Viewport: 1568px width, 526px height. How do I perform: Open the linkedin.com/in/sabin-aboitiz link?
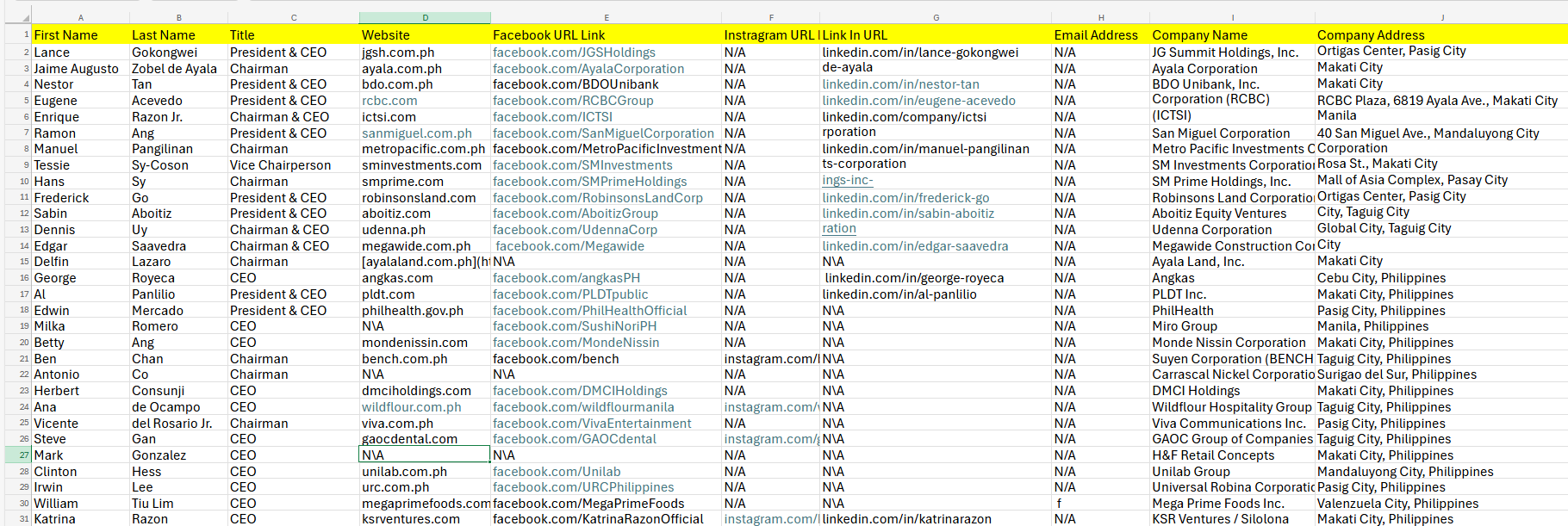[x=908, y=213]
